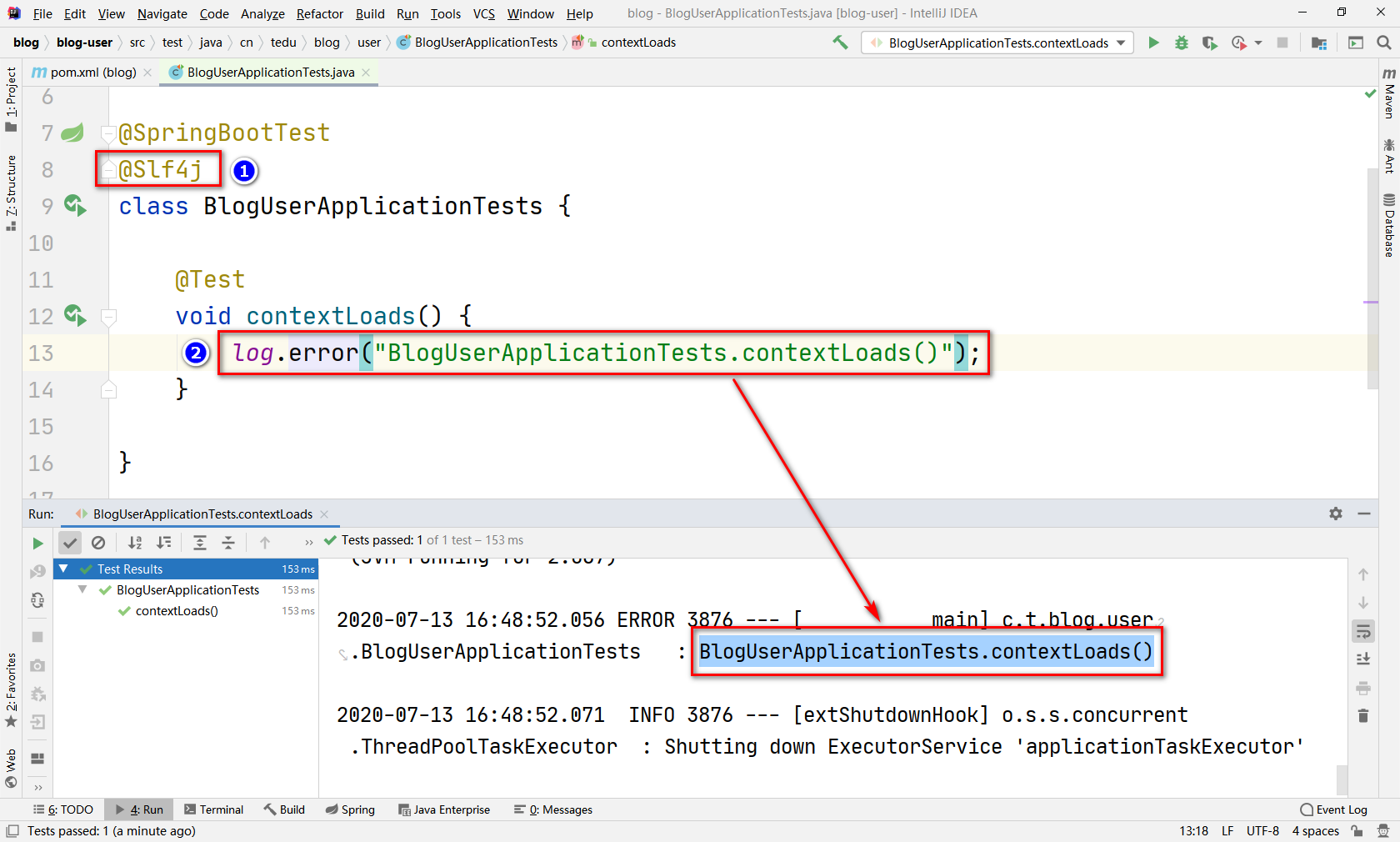The image size is (1400, 842).
Task: Expand more Run sidebar actions chevron
Action: coord(37,787)
